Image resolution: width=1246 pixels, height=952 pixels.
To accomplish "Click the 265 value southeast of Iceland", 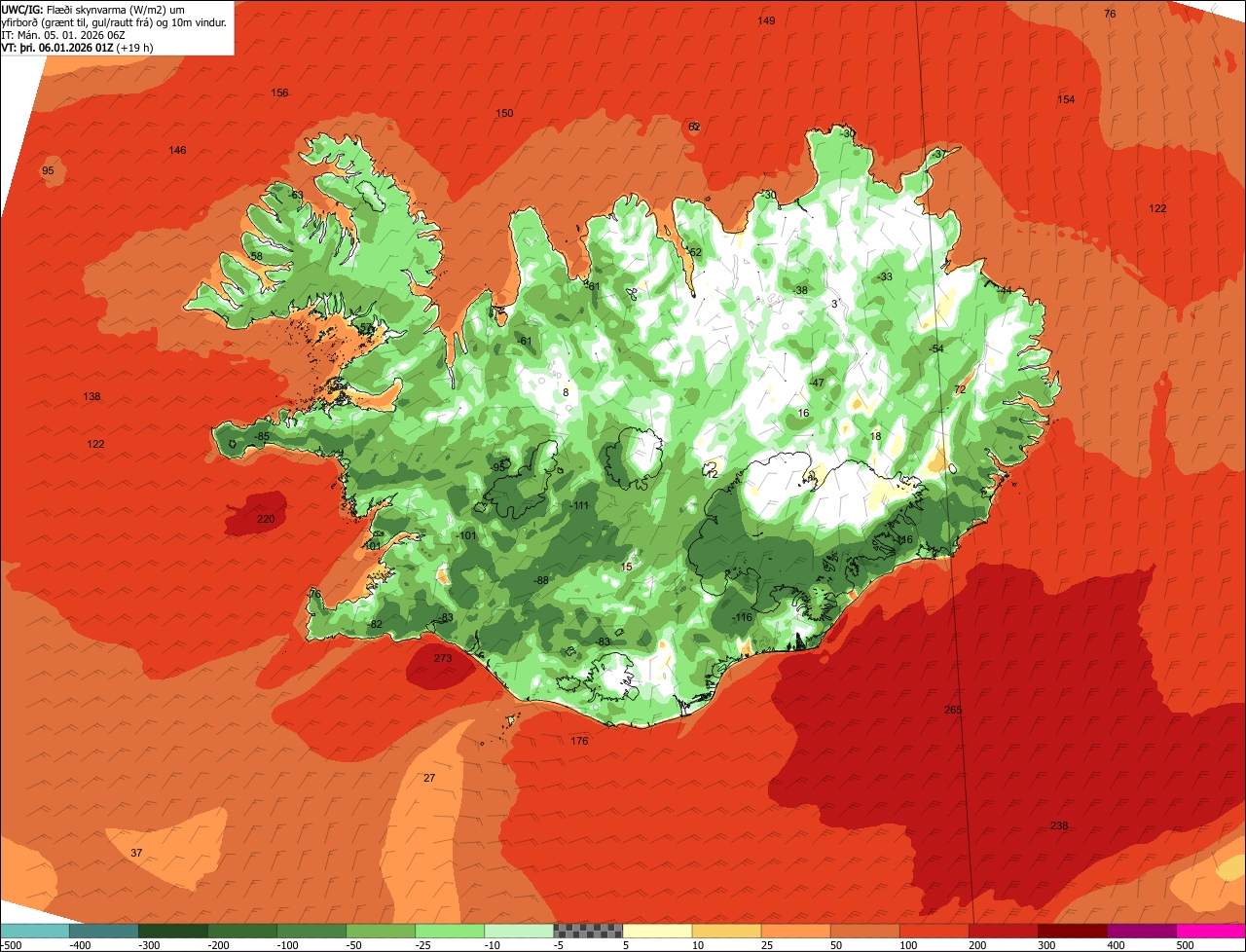I will [x=953, y=710].
